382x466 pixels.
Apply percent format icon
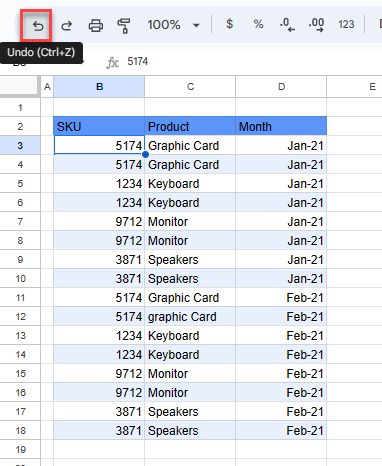click(258, 24)
